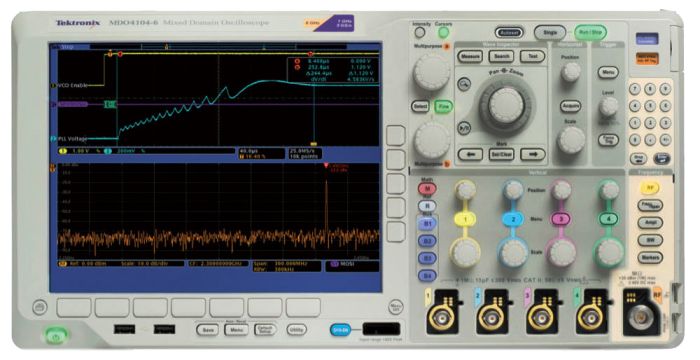This screenshot has width=700, height=360.
Task: Tap the Ref R button
Action: 427,206
